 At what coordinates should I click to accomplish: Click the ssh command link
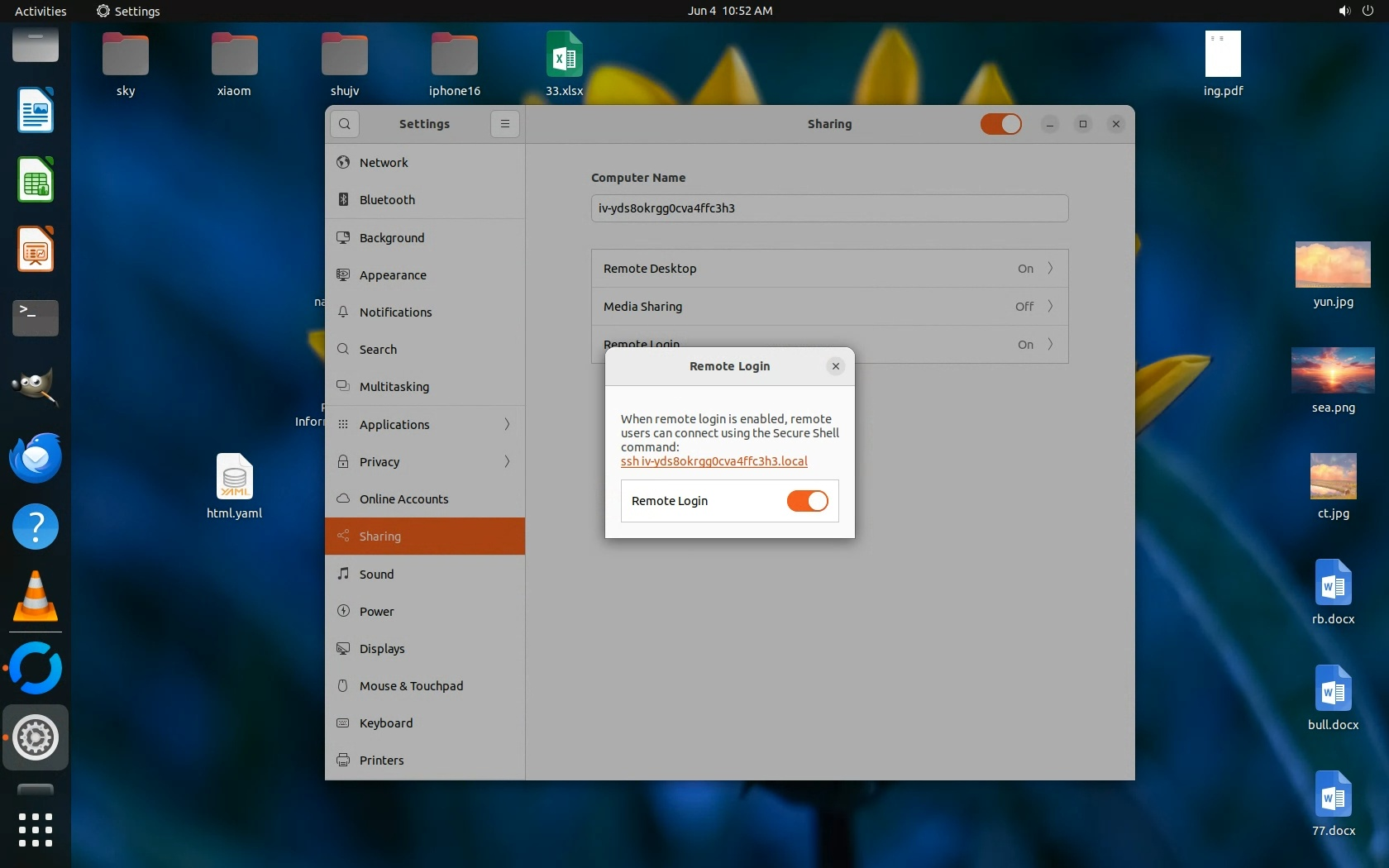pos(714,461)
